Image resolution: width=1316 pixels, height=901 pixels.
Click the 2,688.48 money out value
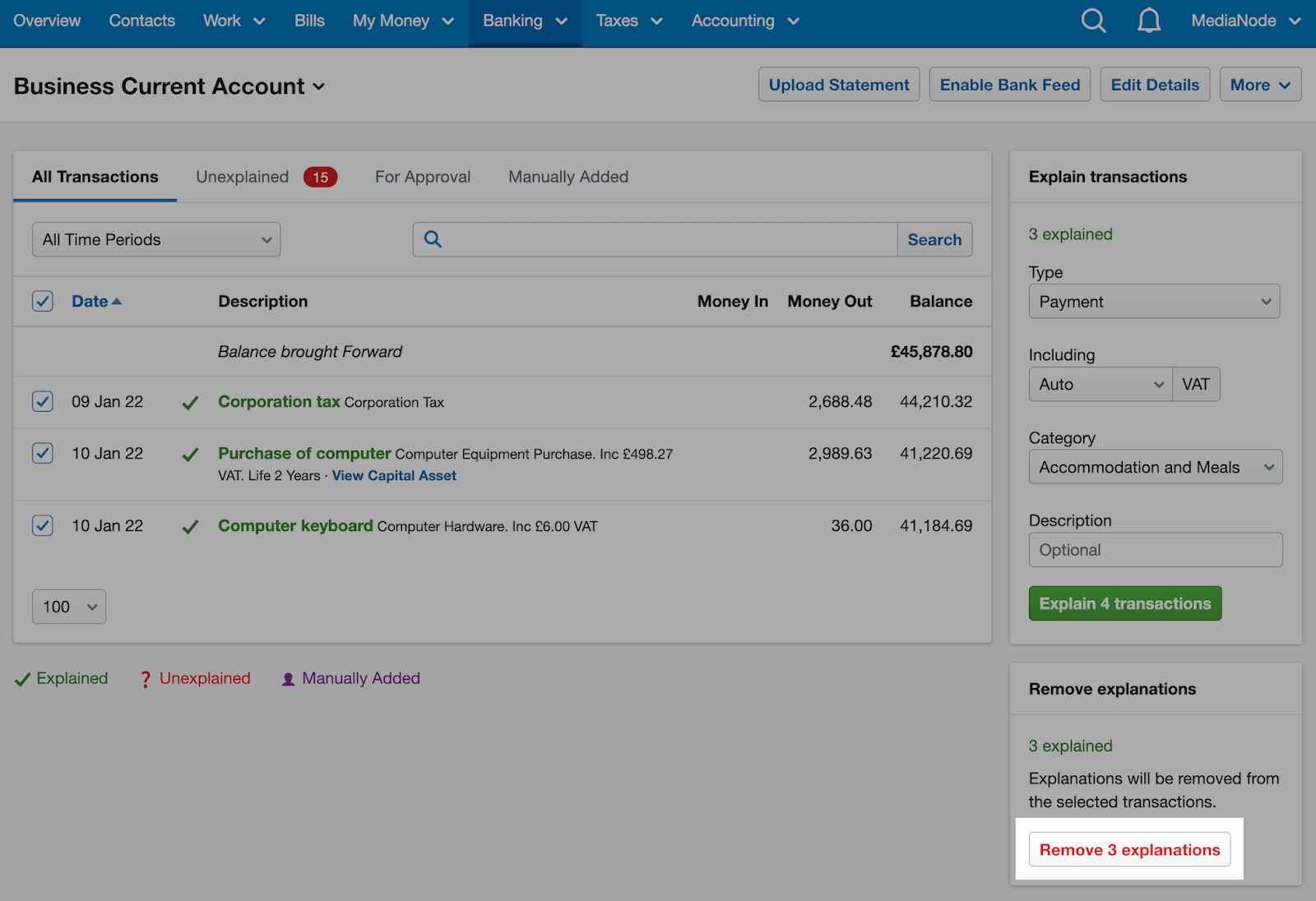click(840, 402)
